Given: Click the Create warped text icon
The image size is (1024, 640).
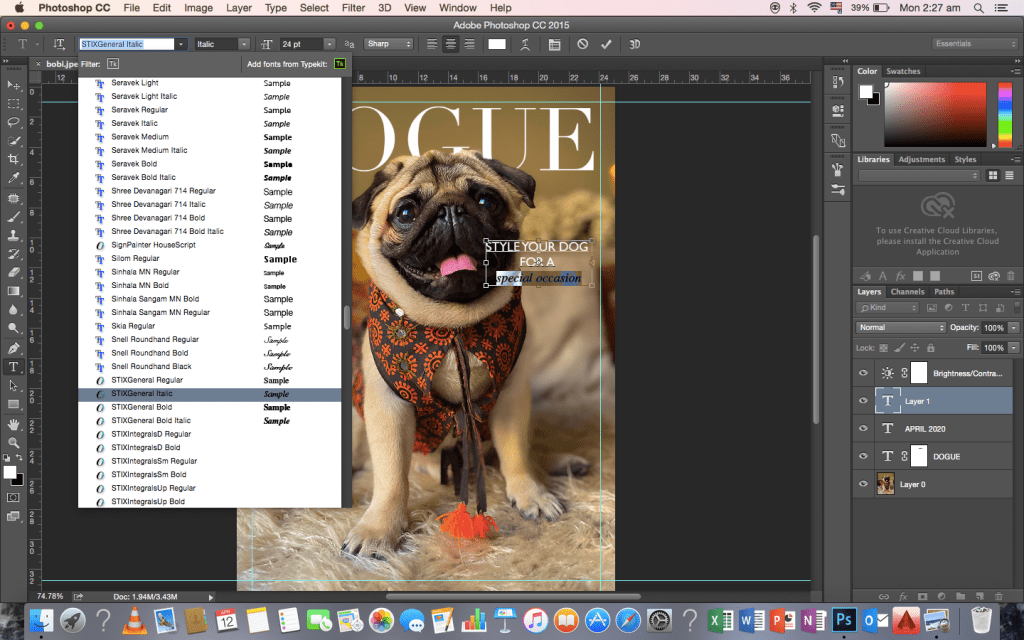Looking at the screenshot, I should (525, 44).
